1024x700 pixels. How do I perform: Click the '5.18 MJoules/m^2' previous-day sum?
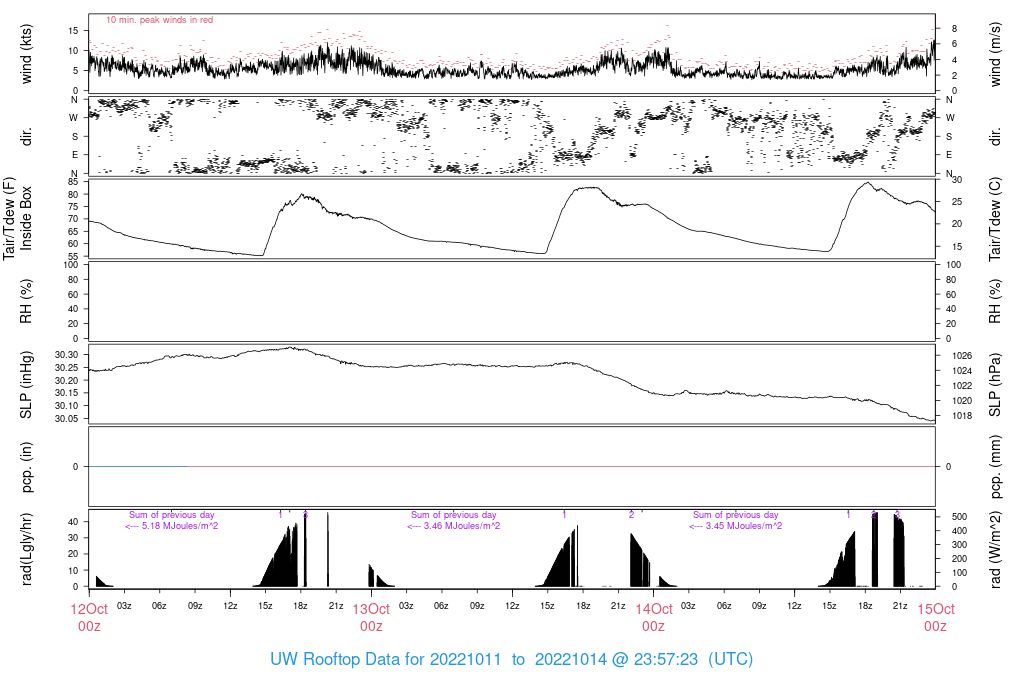click(180, 526)
